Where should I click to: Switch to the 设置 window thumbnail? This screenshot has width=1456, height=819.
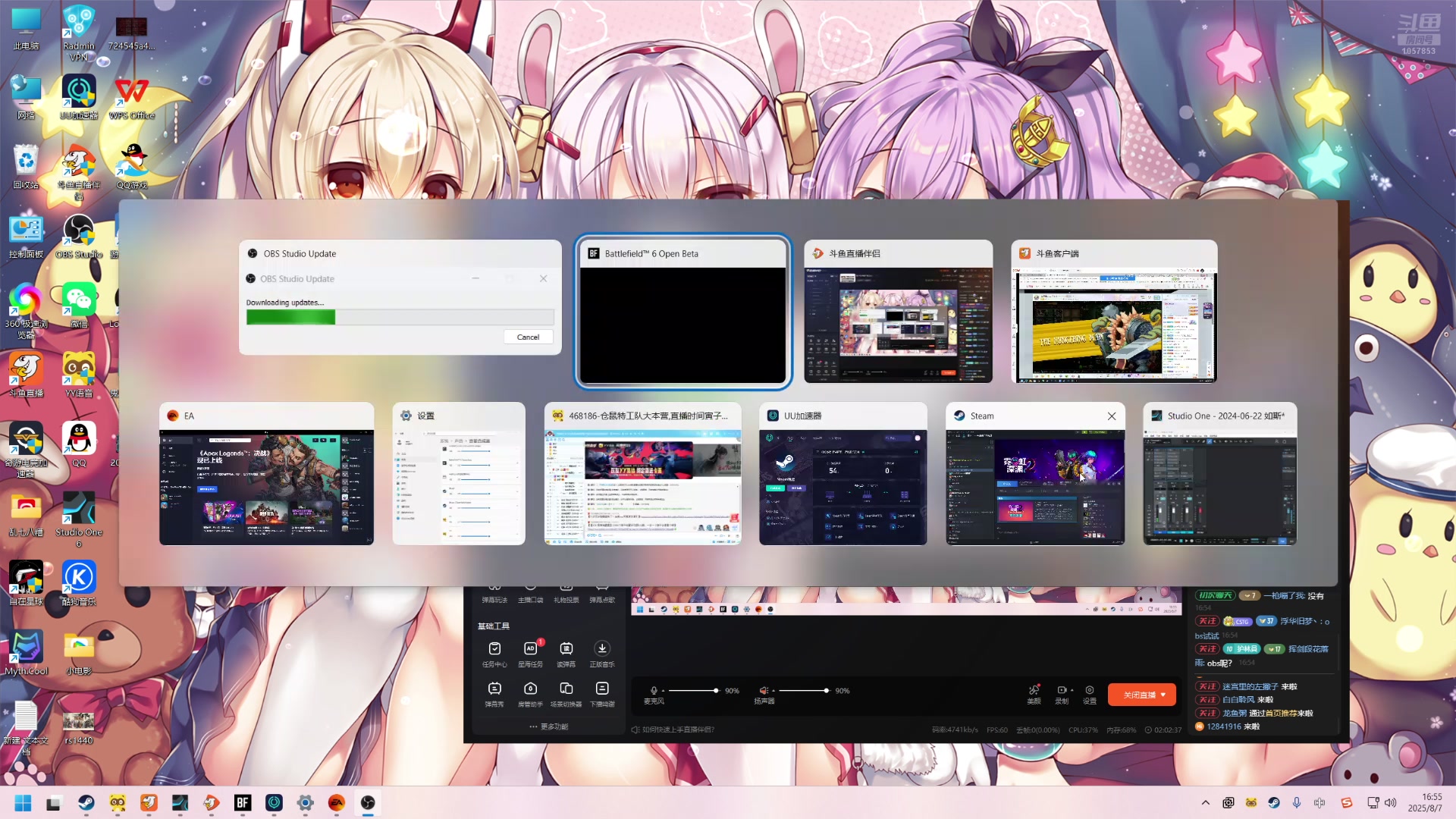click(459, 473)
